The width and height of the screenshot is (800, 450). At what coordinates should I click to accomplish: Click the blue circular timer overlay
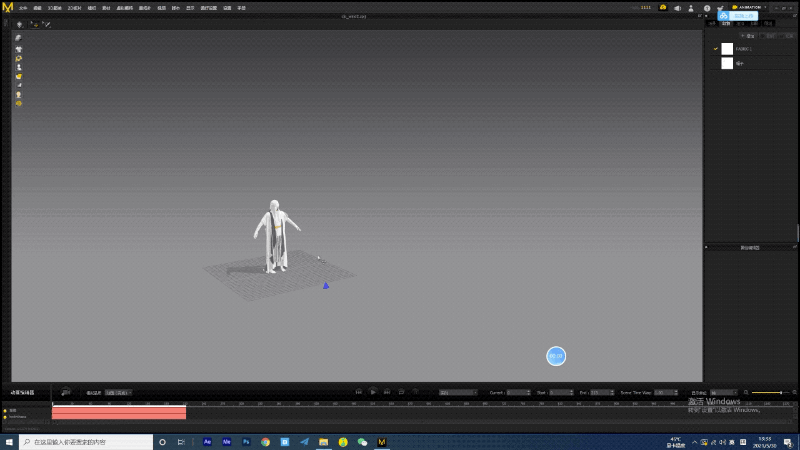pos(556,356)
